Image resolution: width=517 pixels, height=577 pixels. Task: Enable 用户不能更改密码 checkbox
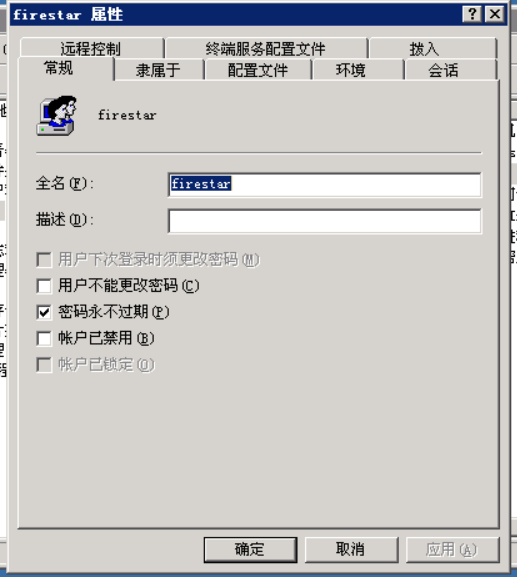coord(44,286)
